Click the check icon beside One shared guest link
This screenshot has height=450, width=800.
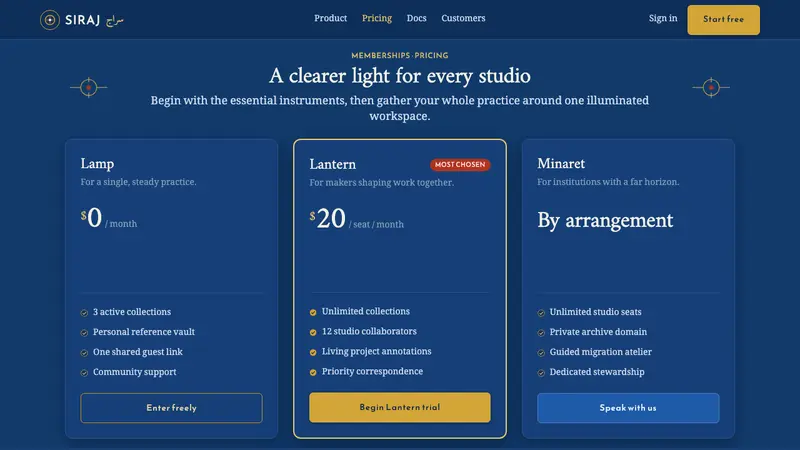point(84,353)
